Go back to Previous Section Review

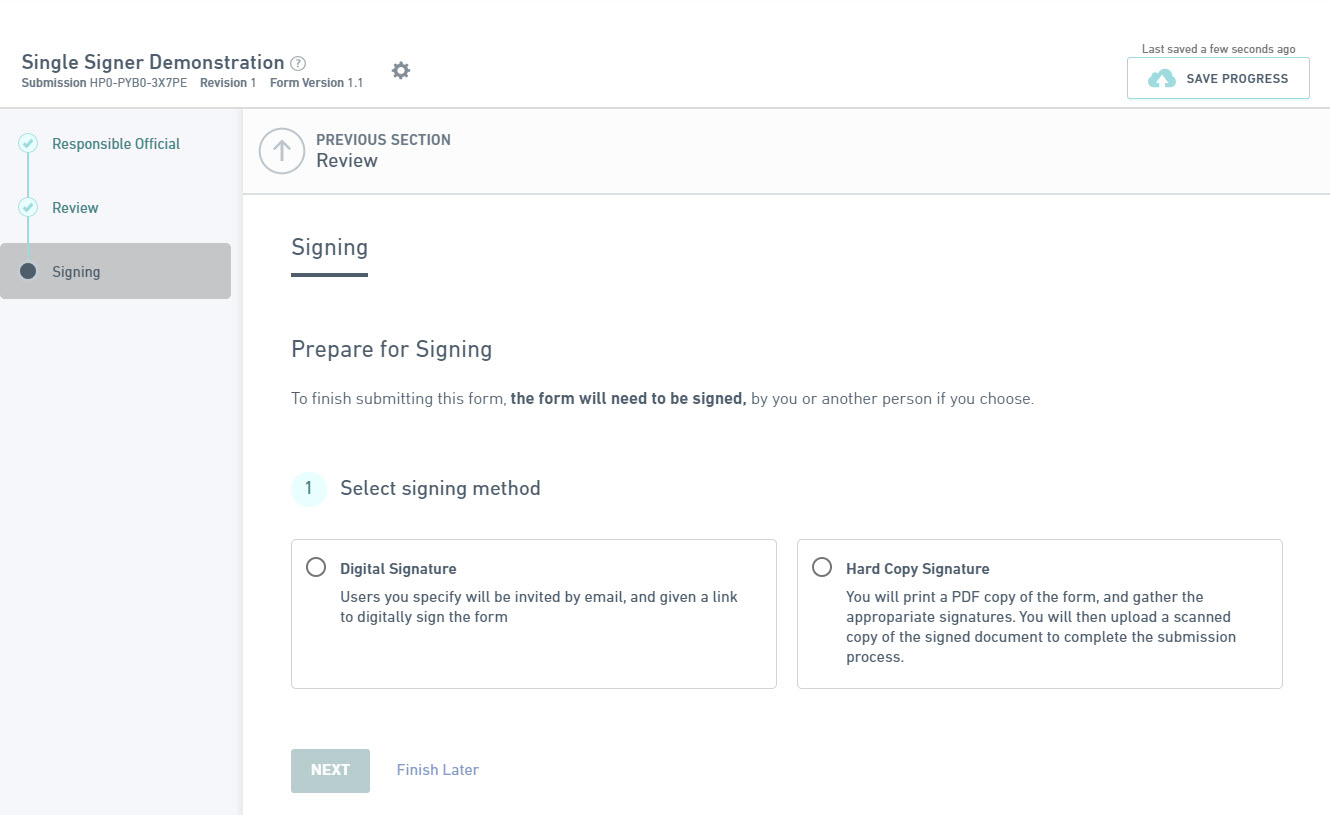click(x=383, y=151)
